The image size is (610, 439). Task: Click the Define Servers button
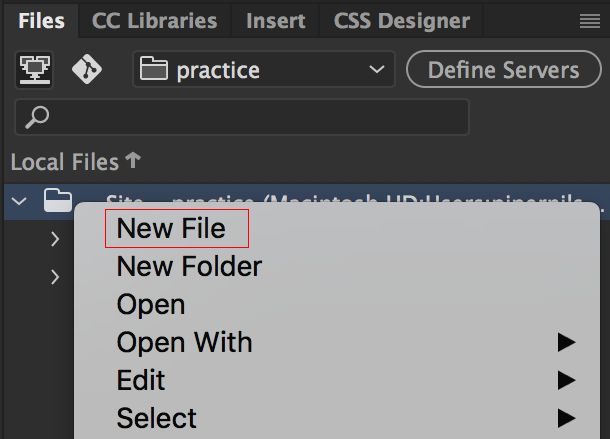(504, 69)
